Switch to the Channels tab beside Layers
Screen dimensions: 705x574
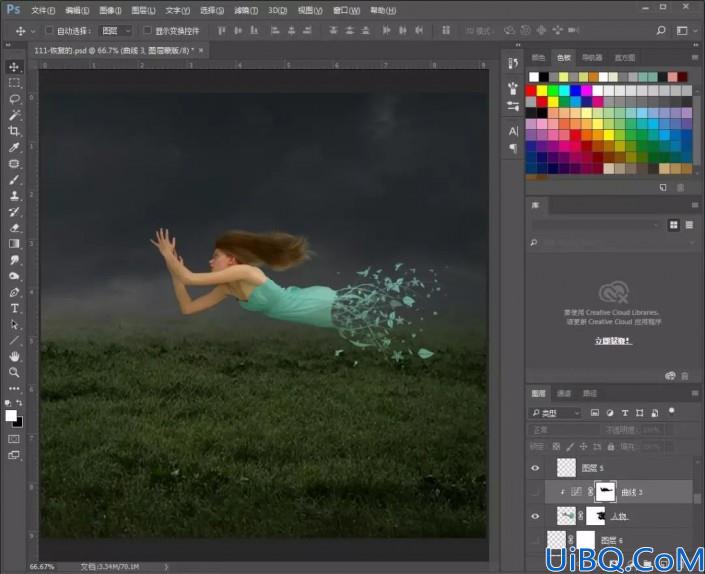tap(564, 393)
